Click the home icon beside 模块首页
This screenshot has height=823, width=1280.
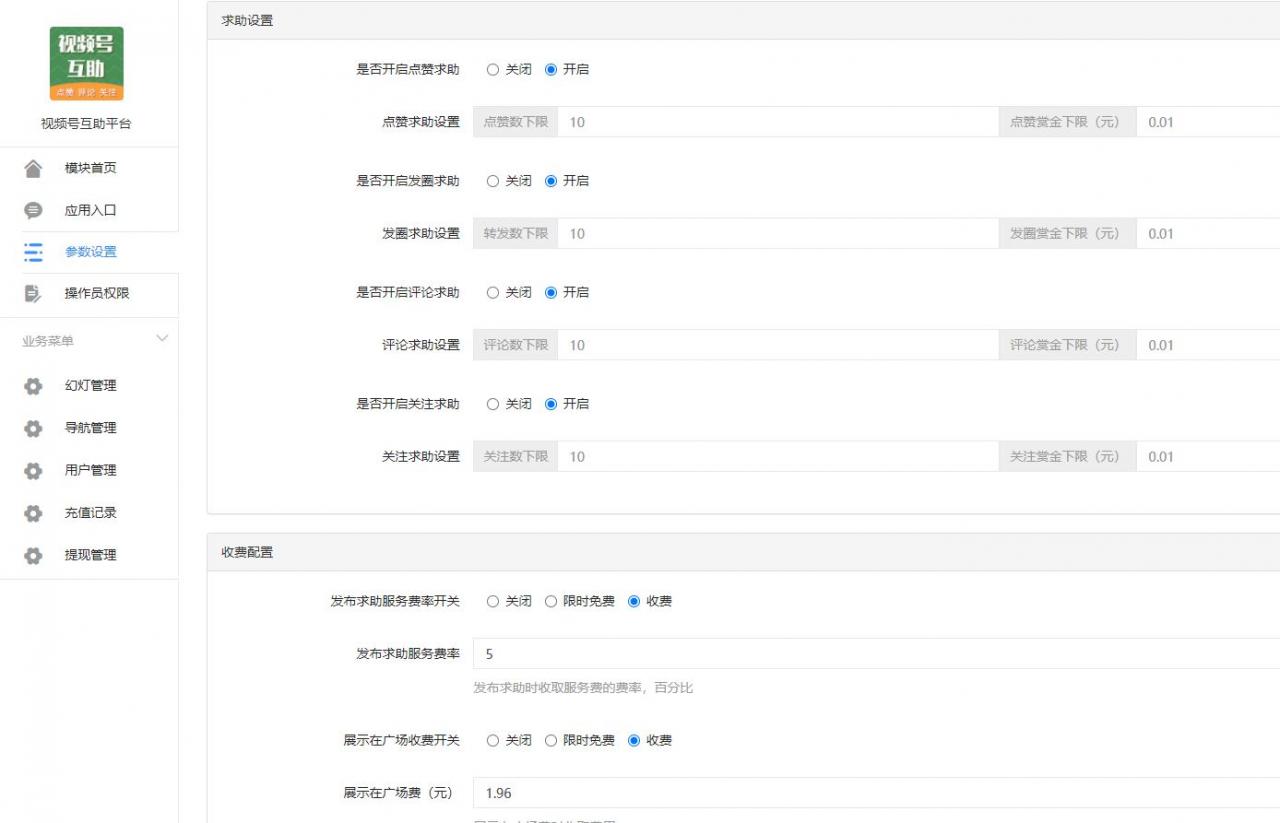pos(32,167)
